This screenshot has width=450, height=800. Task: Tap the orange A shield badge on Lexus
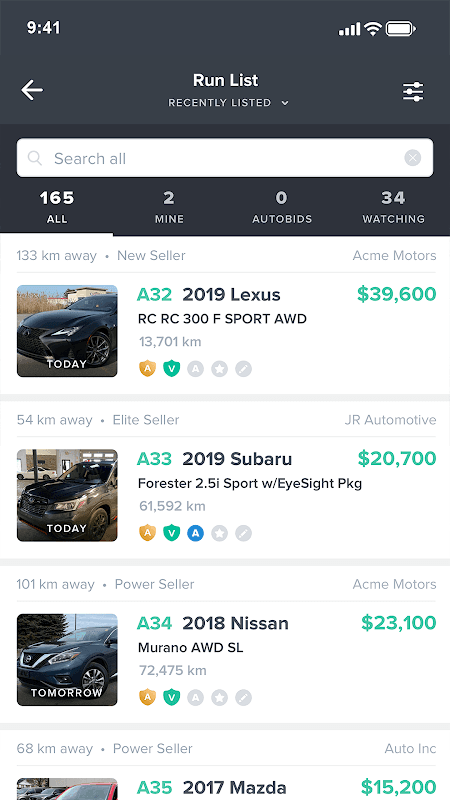[x=147, y=368]
